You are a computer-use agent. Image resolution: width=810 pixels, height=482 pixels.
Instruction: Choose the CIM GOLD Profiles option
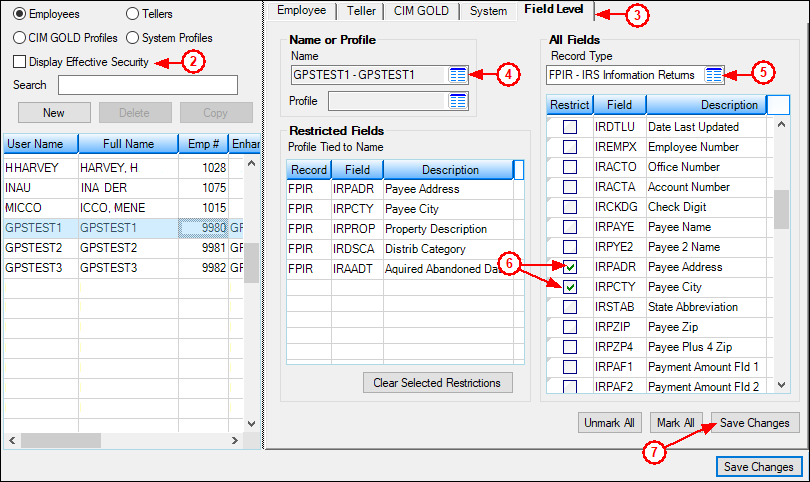20,38
